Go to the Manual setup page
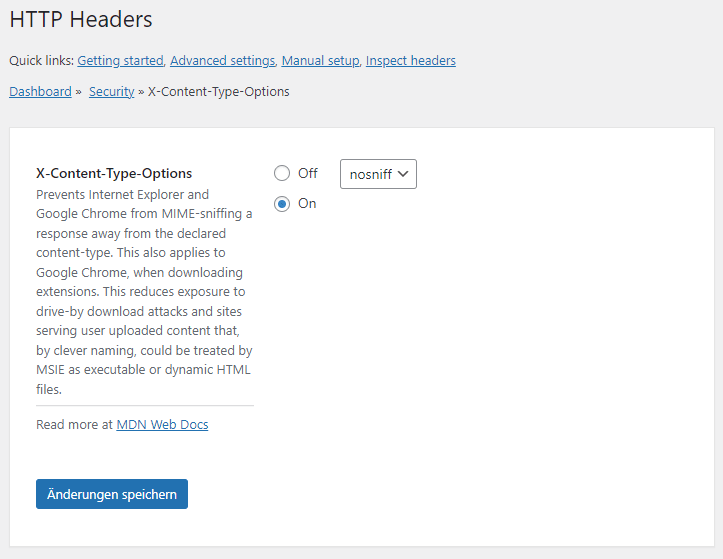 (320, 60)
